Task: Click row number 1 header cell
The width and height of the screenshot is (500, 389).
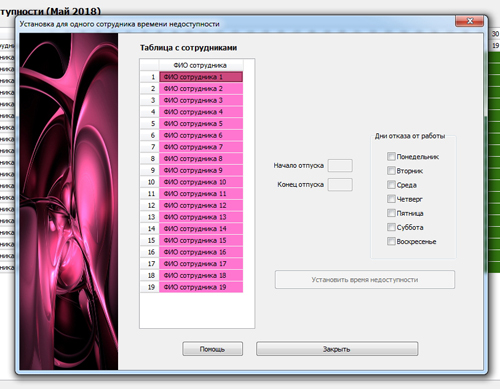Action: pyautogui.click(x=150, y=77)
